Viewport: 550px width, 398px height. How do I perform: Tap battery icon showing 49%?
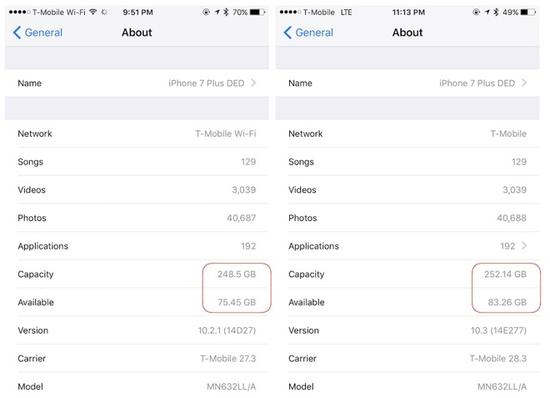pyautogui.click(x=528, y=12)
